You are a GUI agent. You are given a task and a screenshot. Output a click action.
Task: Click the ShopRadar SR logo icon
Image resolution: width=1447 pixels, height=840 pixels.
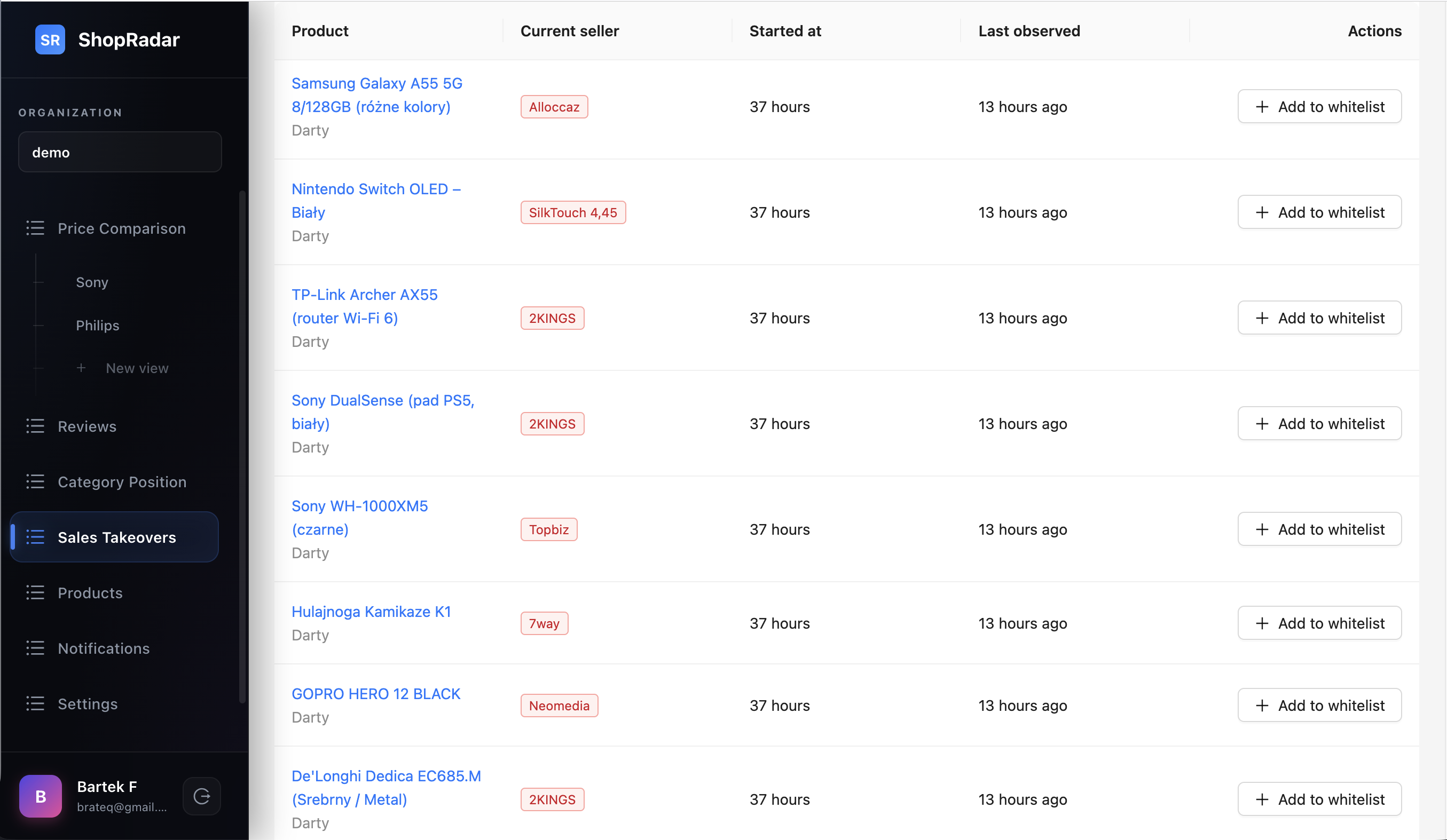50,39
